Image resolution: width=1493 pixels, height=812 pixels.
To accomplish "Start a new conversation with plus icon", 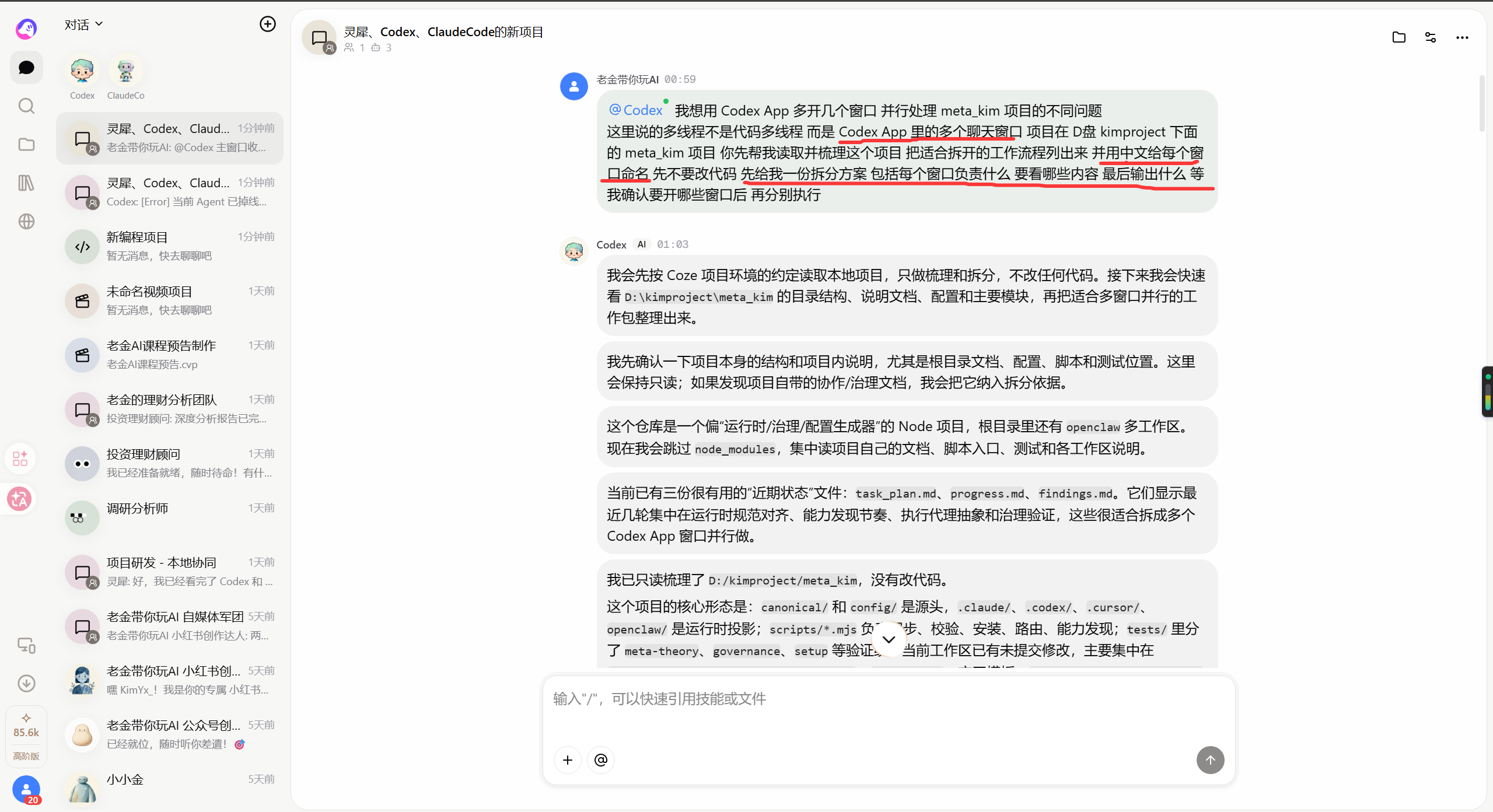I will click(268, 24).
